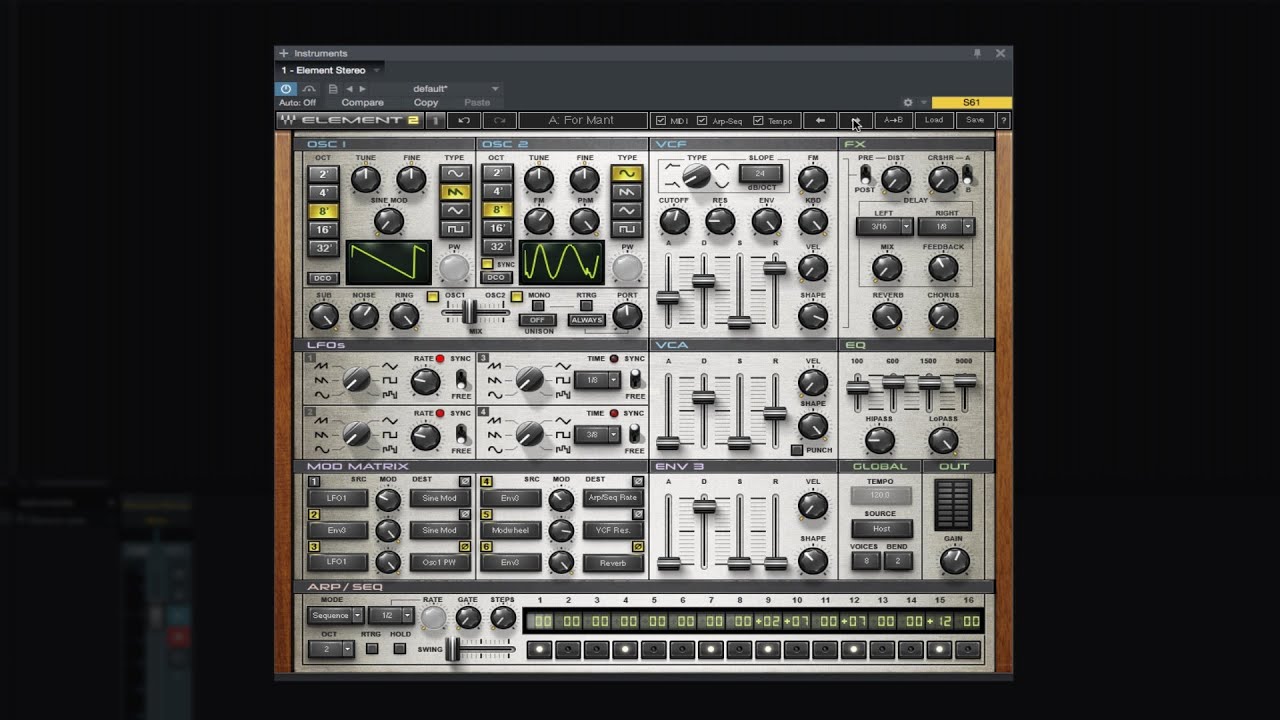Screen dimensions: 1280x720
Task: Select the square waveform type in OSC 2
Action: click(627, 229)
